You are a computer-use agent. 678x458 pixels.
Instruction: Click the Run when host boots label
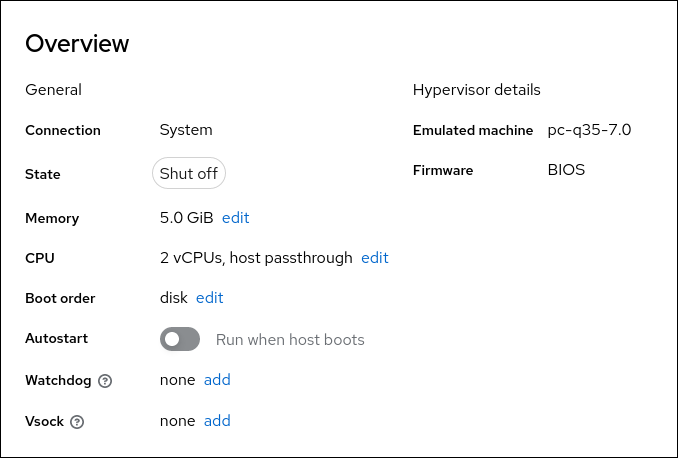[290, 340]
